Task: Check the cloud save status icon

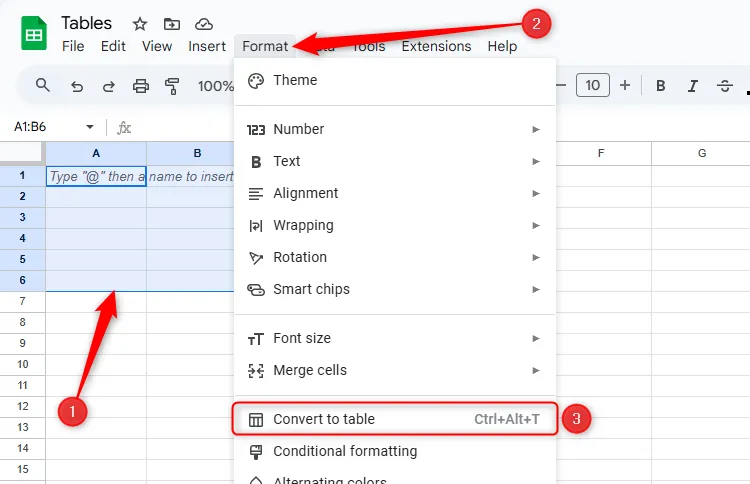Action: (x=204, y=24)
